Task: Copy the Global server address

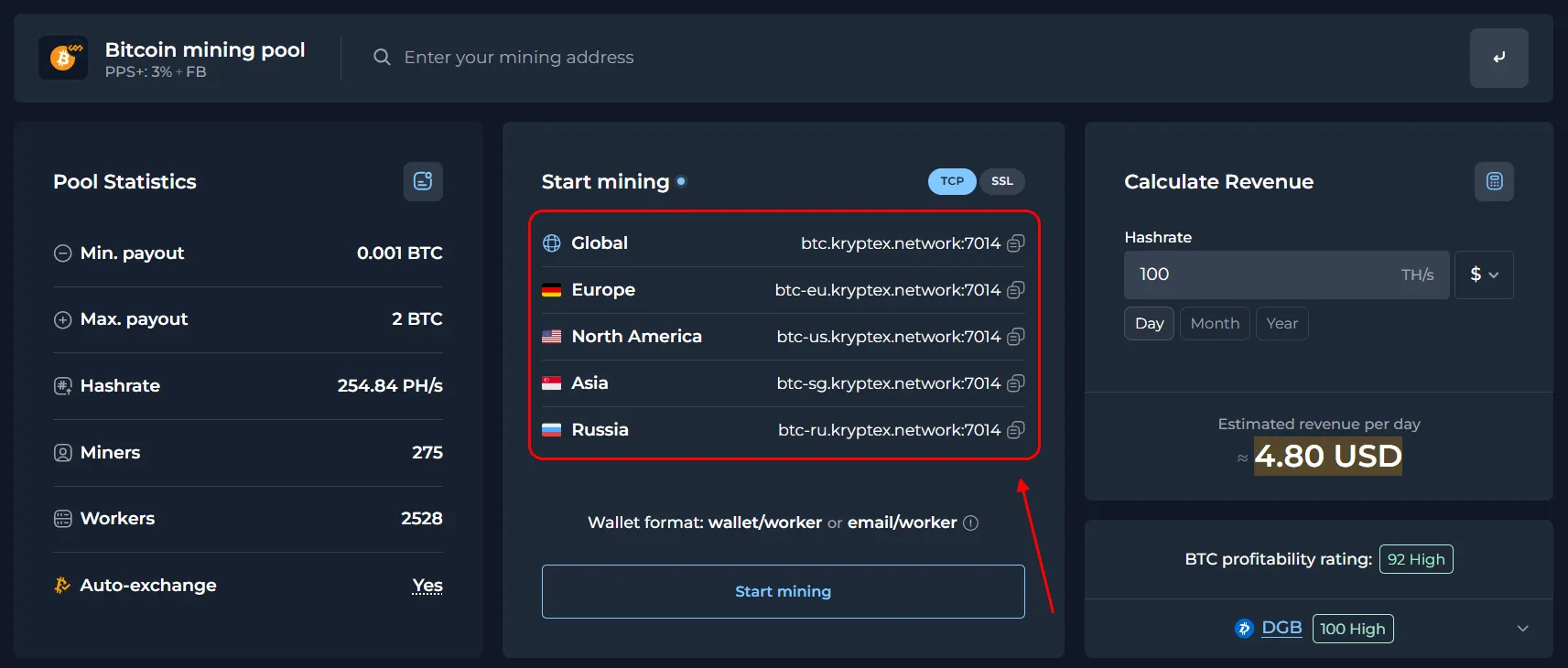Action: pyautogui.click(x=1015, y=243)
